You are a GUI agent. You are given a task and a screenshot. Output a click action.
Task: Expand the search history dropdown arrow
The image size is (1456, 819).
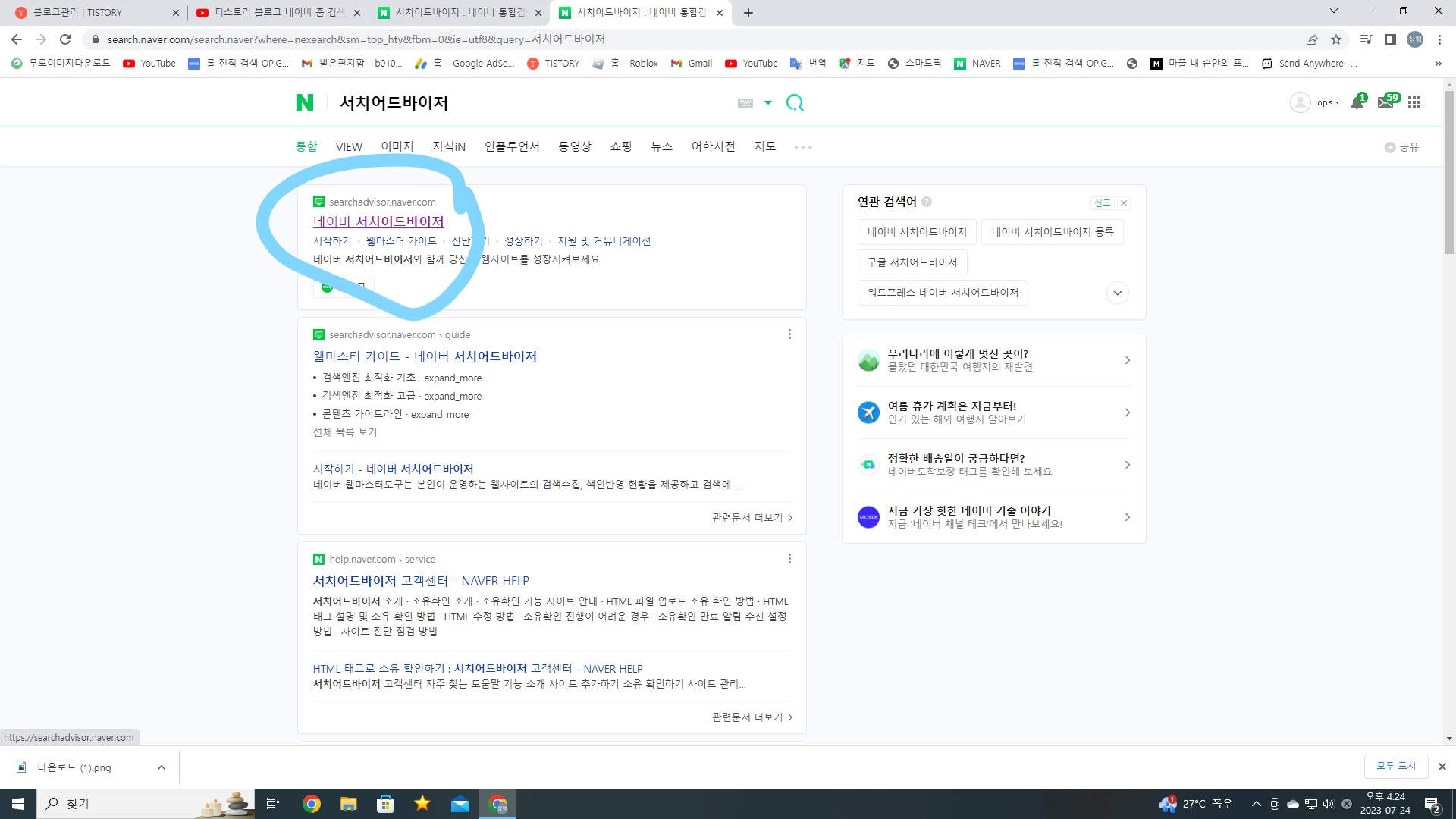768,102
